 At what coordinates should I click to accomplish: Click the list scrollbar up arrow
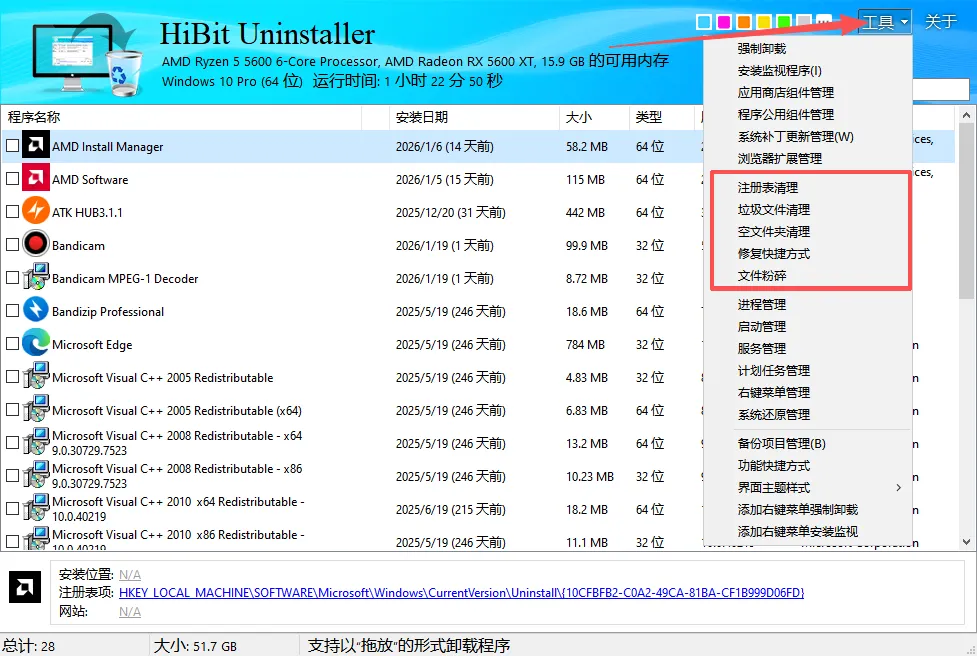coord(966,115)
